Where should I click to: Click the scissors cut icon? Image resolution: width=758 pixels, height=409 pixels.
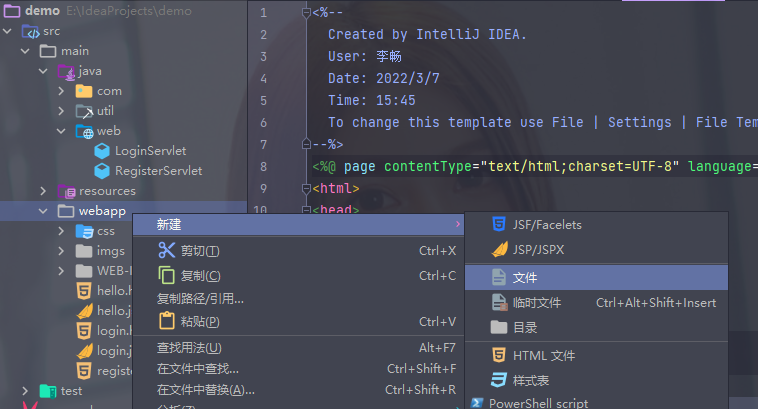tap(166, 250)
